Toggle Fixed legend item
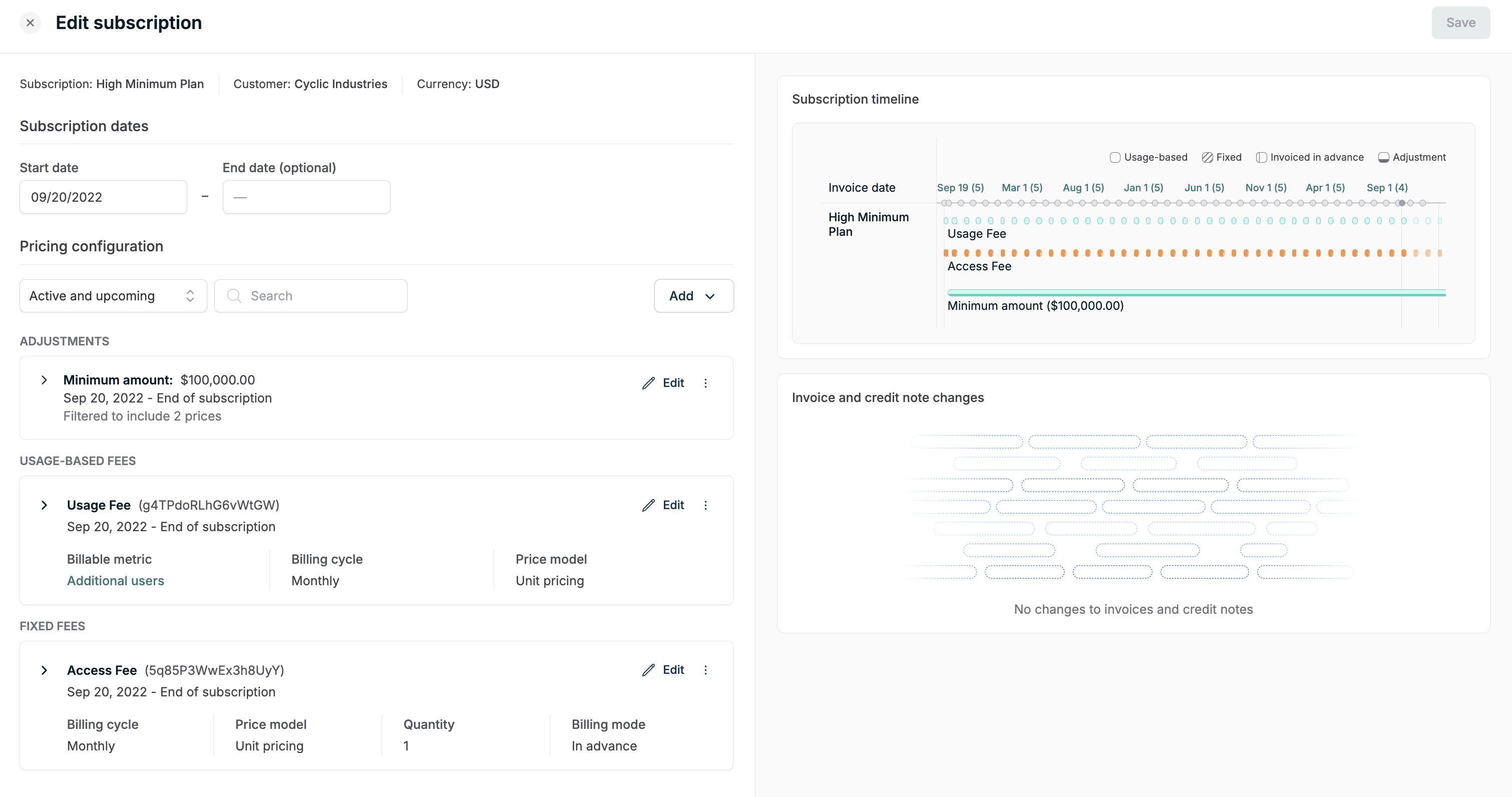1512x797 pixels. 1222,157
